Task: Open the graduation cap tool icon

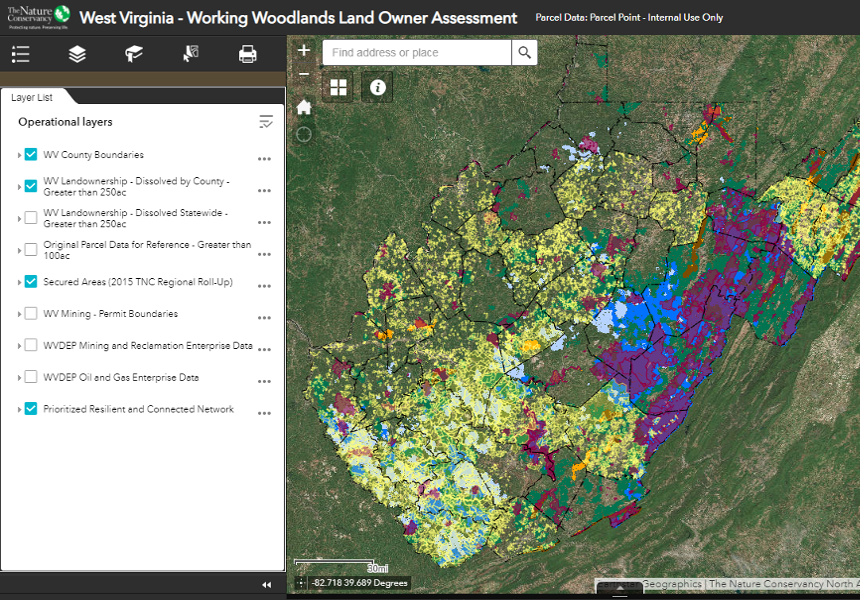Action: (134, 54)
